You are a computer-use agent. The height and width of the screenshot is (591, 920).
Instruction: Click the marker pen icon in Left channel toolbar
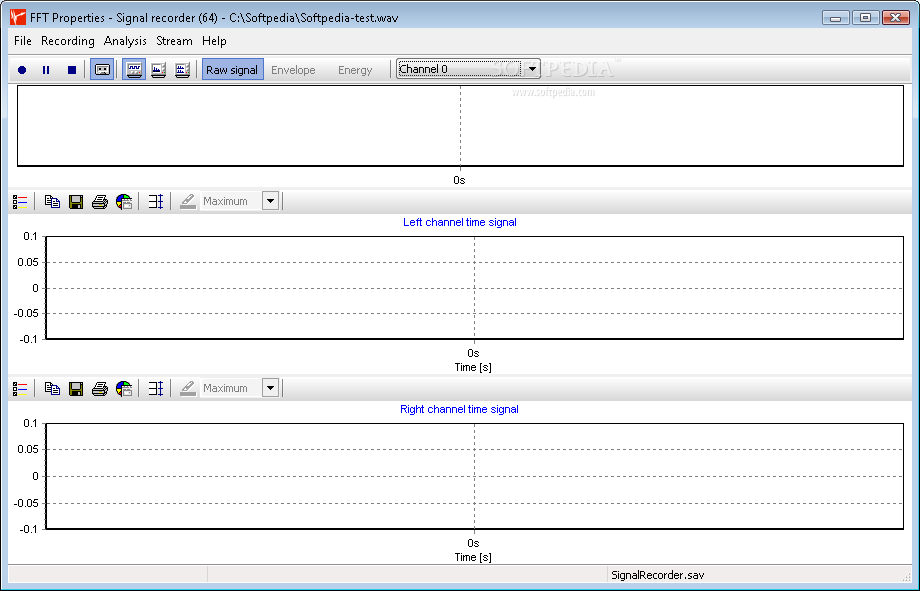(x=187, y=202)
